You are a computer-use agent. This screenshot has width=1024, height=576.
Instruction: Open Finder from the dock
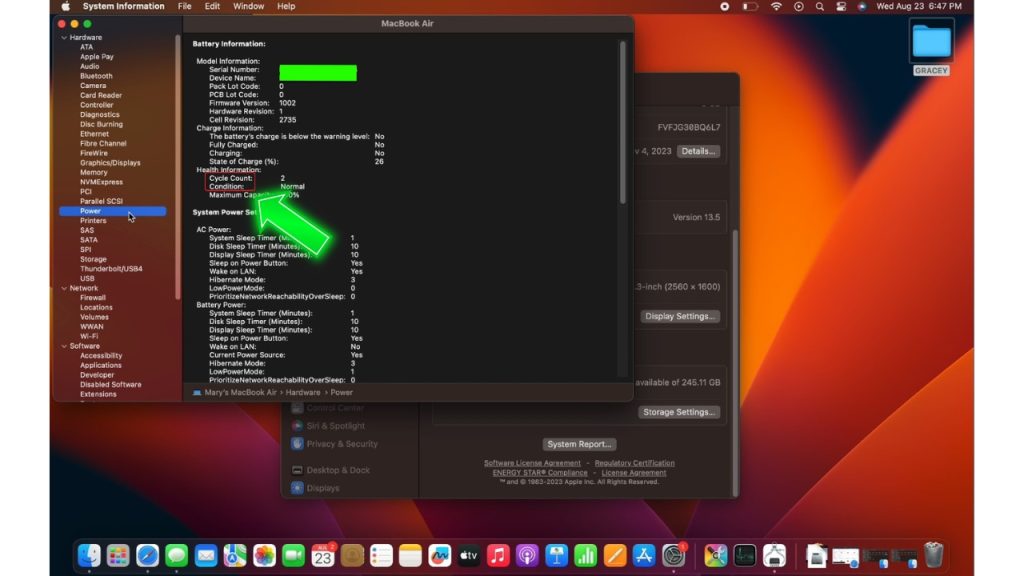(x=89, y=556)
